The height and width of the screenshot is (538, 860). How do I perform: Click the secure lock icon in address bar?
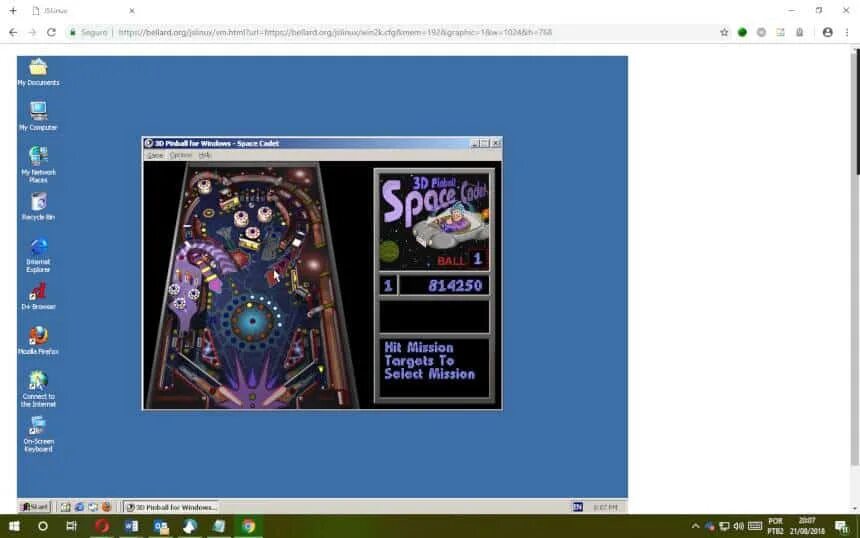click(x=72, y=32)
